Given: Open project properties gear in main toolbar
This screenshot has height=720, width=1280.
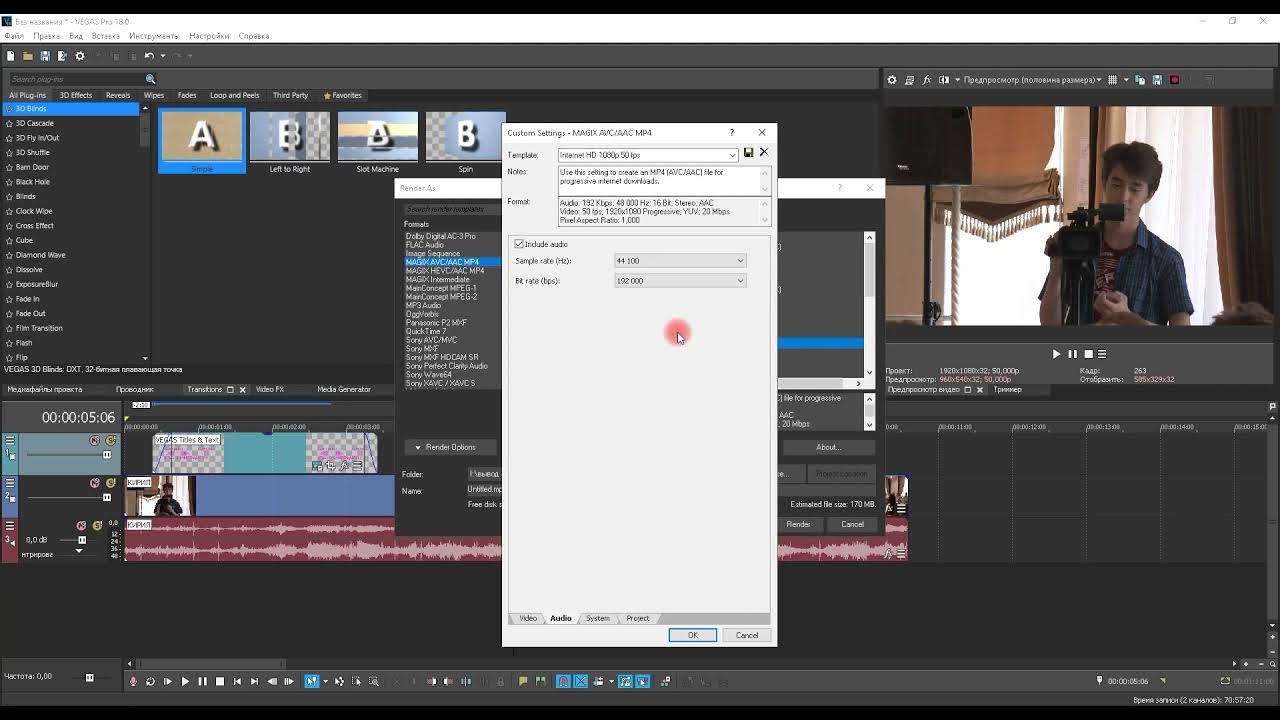Looking at the screenshot, I should pos(80,56).
